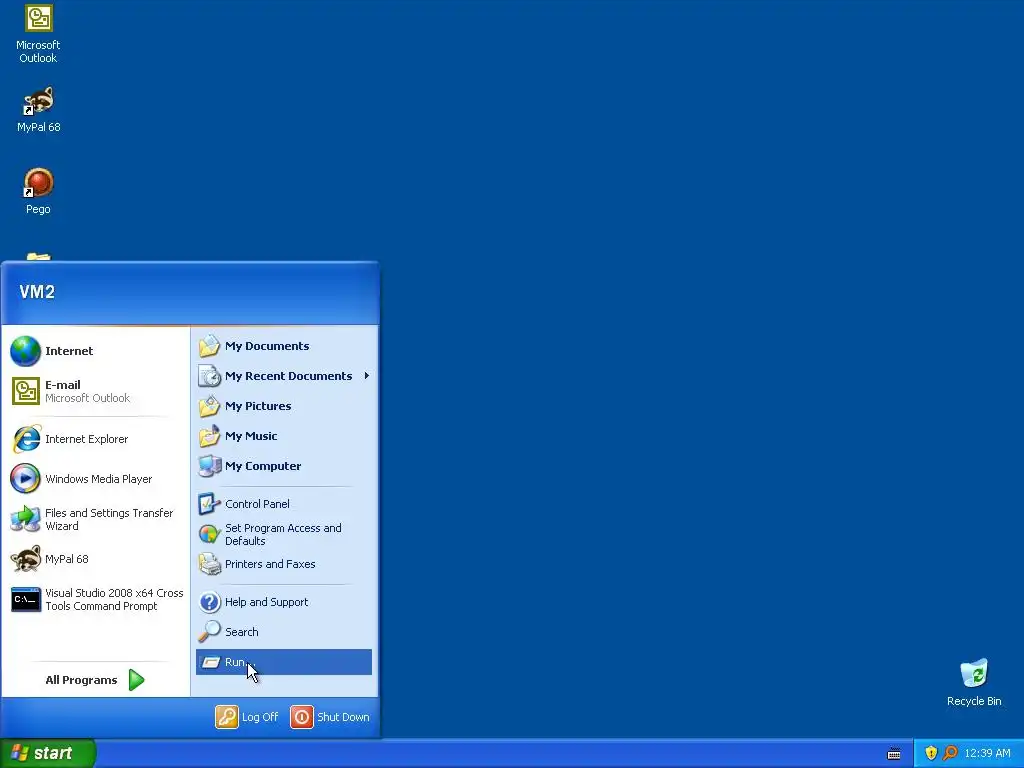Select the Run... menu entry
Screen dimensions: 1024x768
[x=284, y=662]
